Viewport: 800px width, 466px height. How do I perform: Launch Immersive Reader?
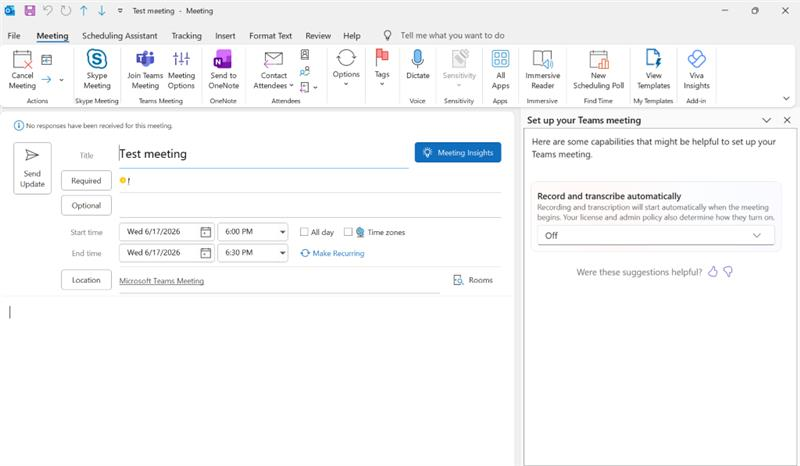542,70
